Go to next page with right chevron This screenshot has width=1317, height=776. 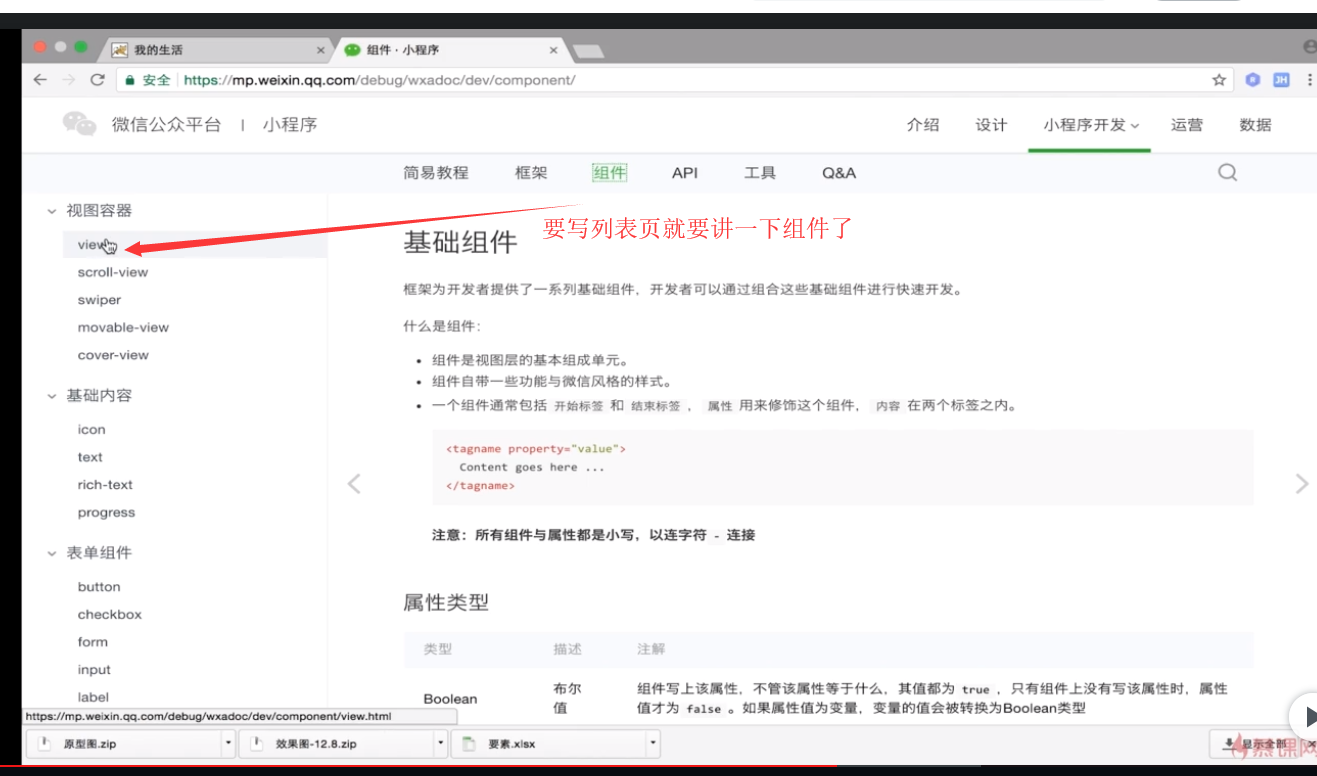coord(1301,483)
